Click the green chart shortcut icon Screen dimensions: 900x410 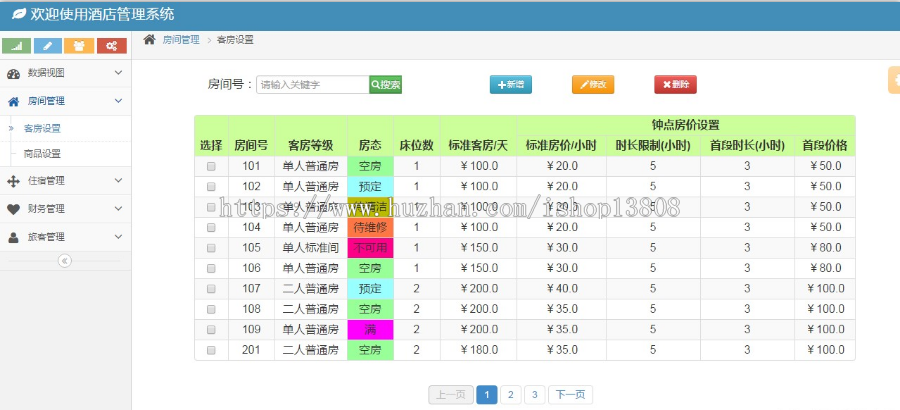17,46
